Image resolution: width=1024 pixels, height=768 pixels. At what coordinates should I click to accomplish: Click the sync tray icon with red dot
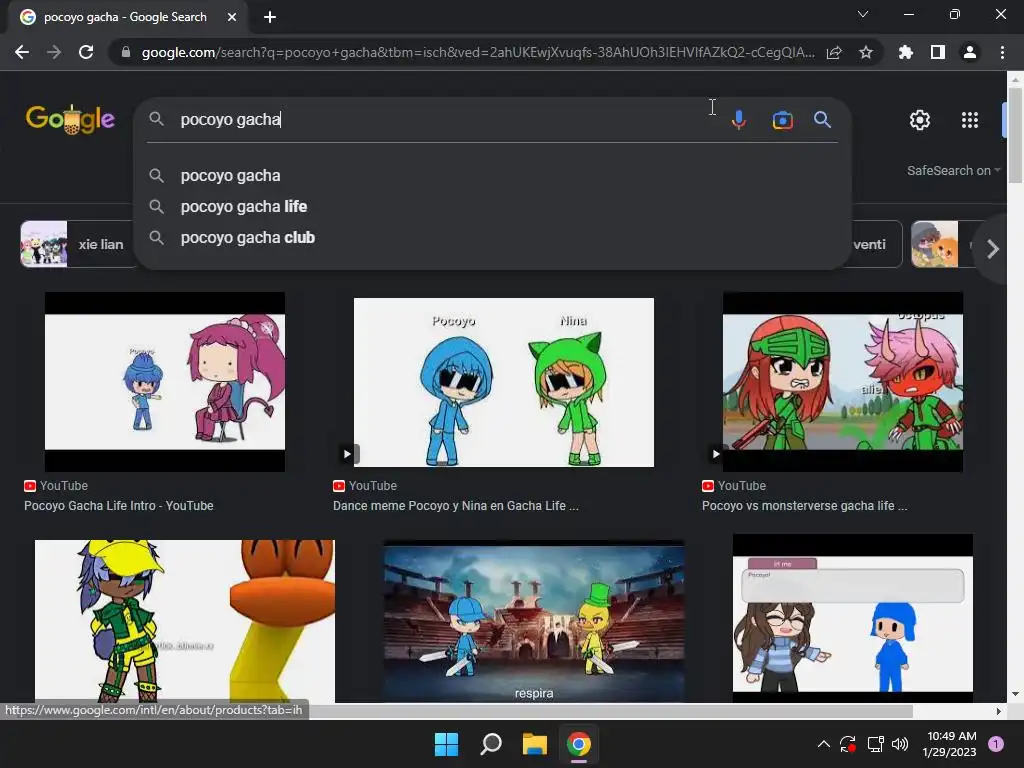tap(848, 744)
